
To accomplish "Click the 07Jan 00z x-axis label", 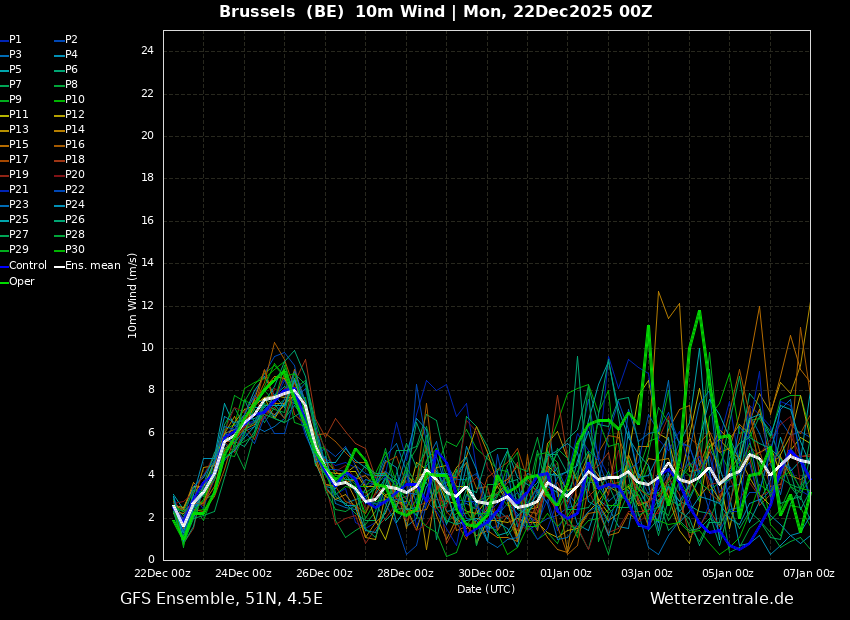I will [808, 573].
